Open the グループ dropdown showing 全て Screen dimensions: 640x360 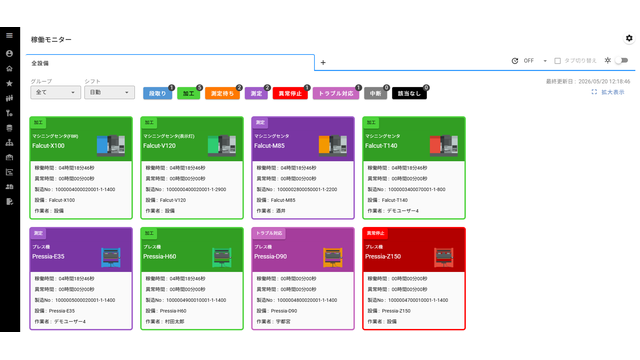(56, 92)
